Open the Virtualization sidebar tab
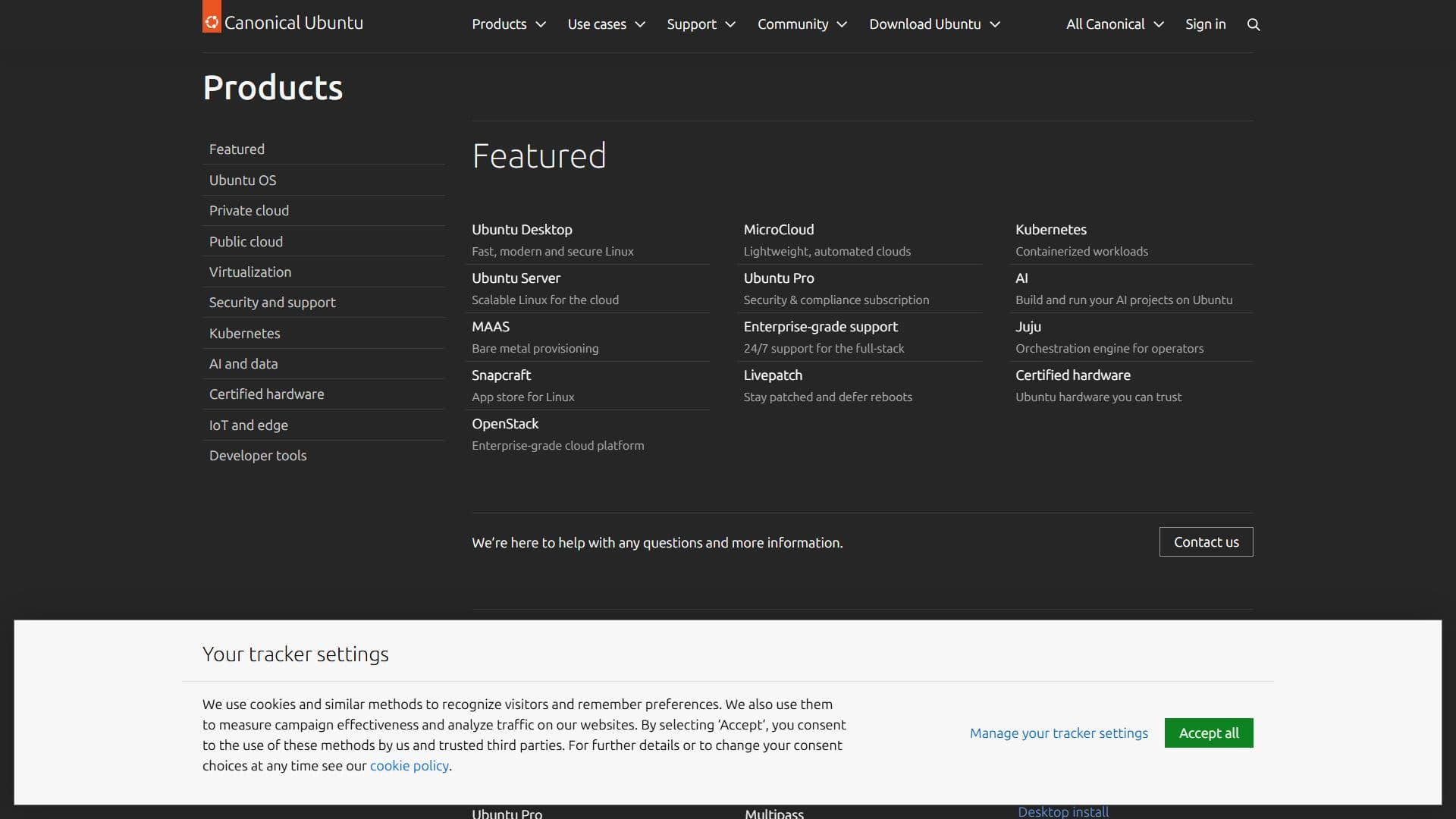 (x=323, y=272)
